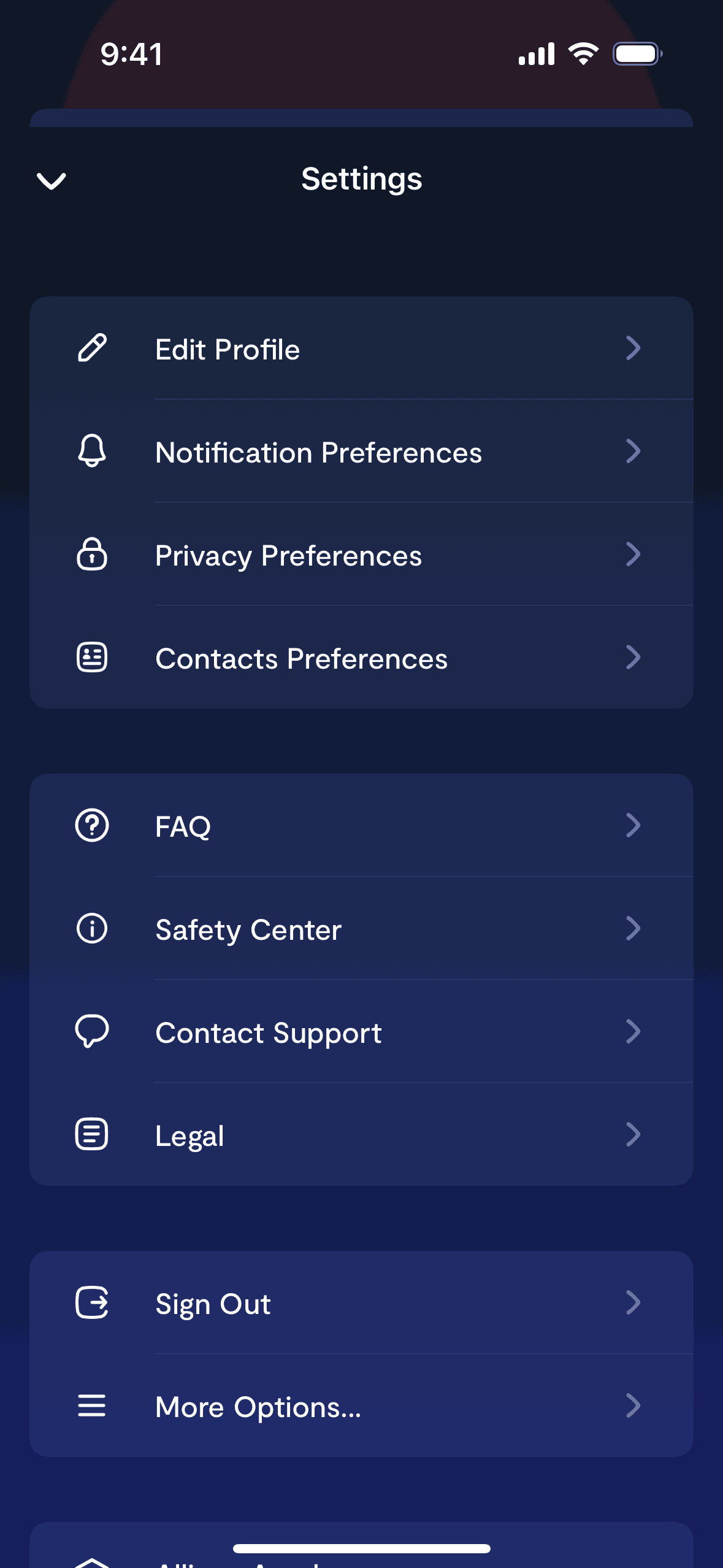Tap the FAQ question mark icon
Screen dimensions: 723x1568
pyautogui.click(x=92, y=825)
